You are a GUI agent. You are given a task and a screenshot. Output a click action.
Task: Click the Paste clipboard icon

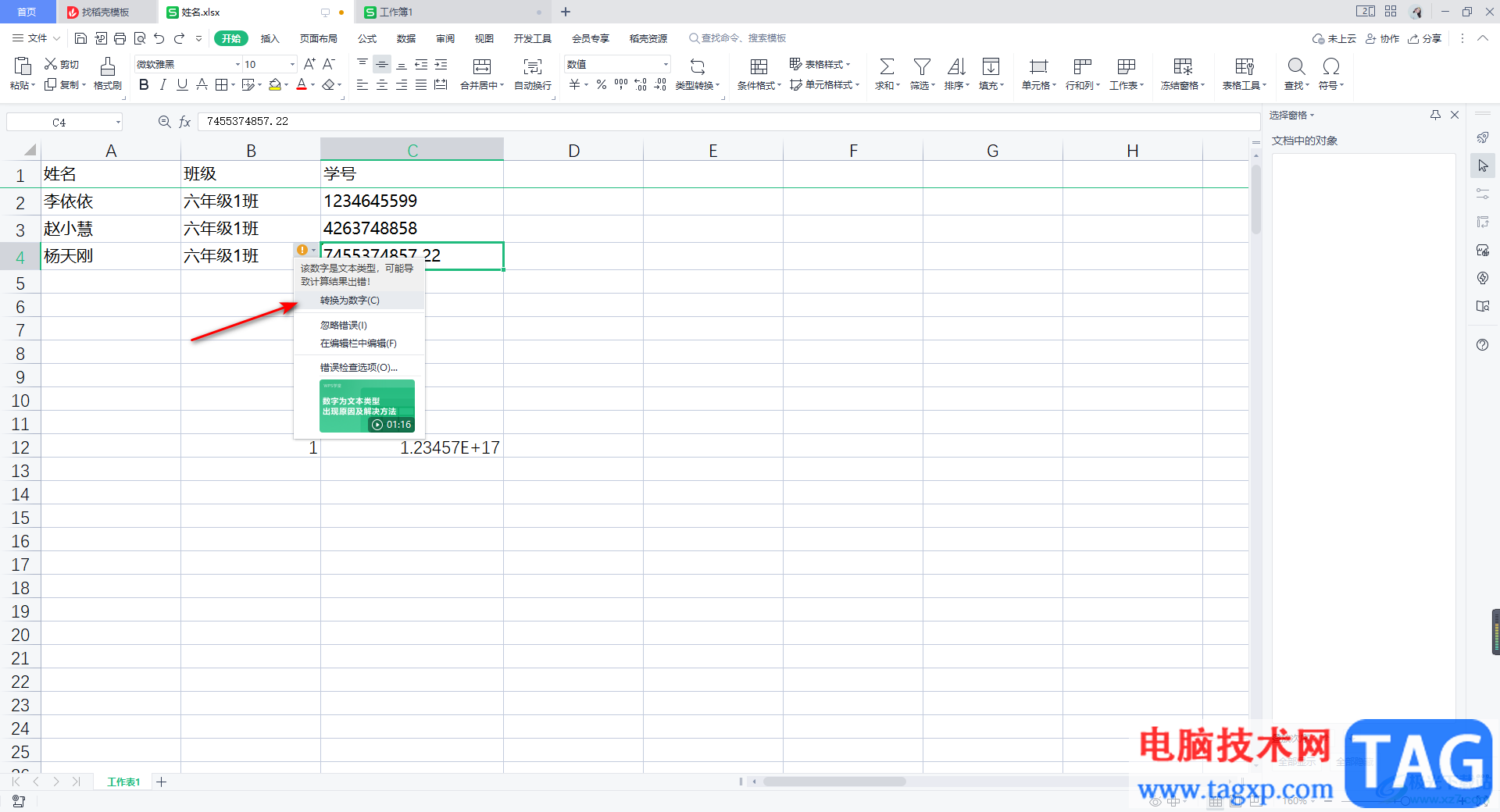(x=23, y=66)
